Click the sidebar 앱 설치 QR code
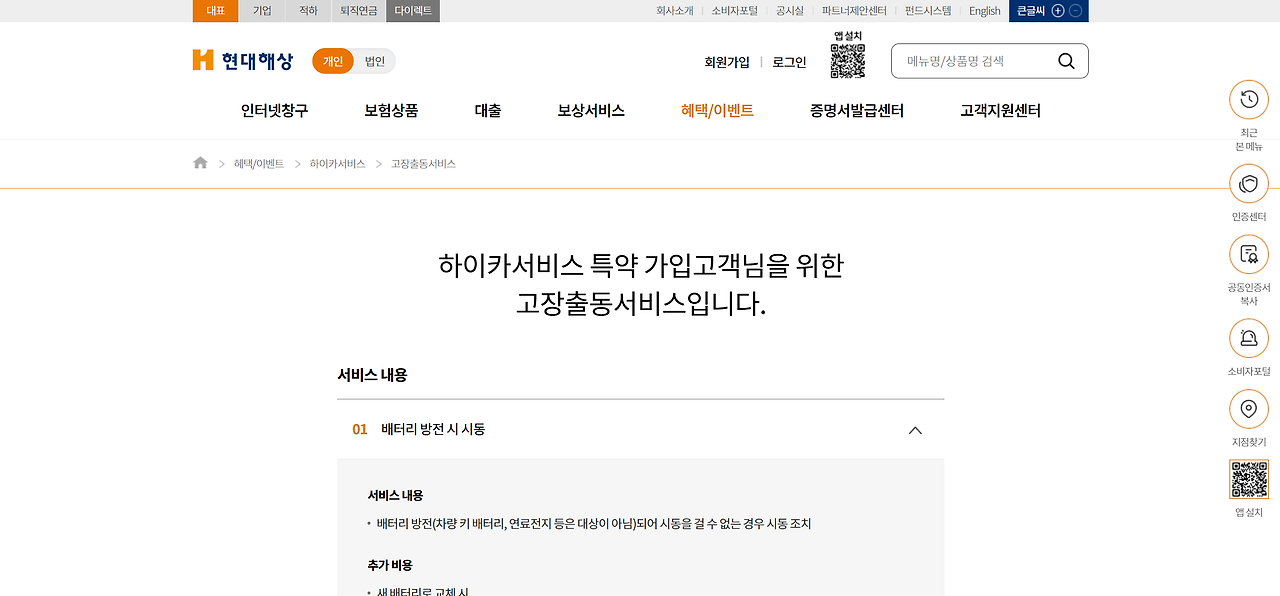The width and height of the screenshot is (1280, 596). coord(1248,479)
